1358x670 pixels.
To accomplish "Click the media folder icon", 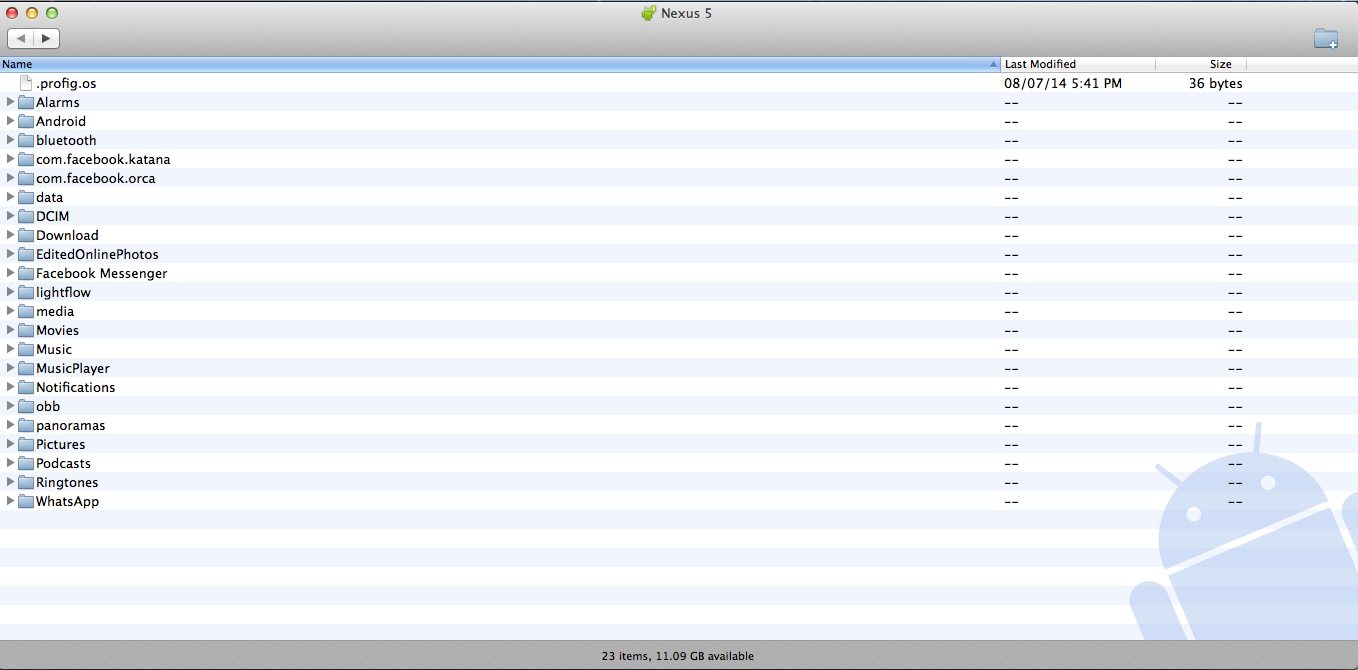I will 26,311.
